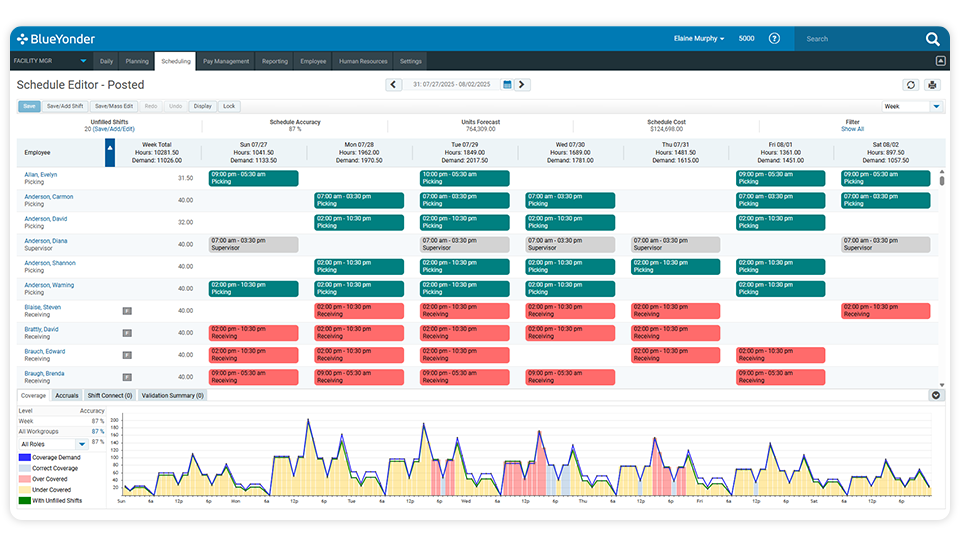The image size is (960, 540).
Task: Click the refresh icon near top right
Action: (910, 85)
